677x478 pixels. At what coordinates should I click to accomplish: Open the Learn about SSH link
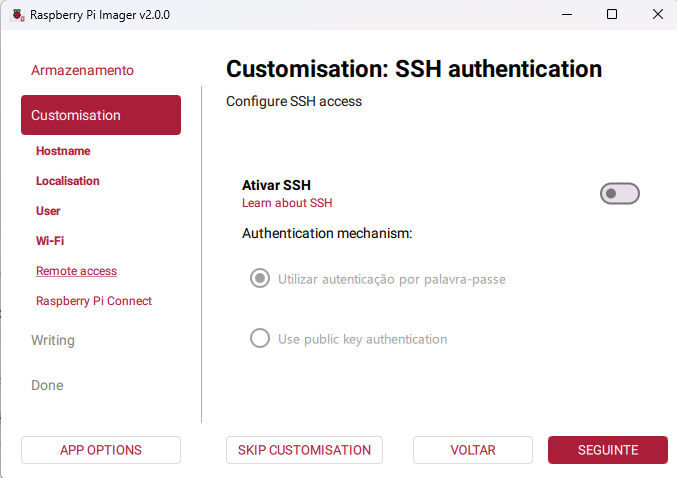(287, 203)
